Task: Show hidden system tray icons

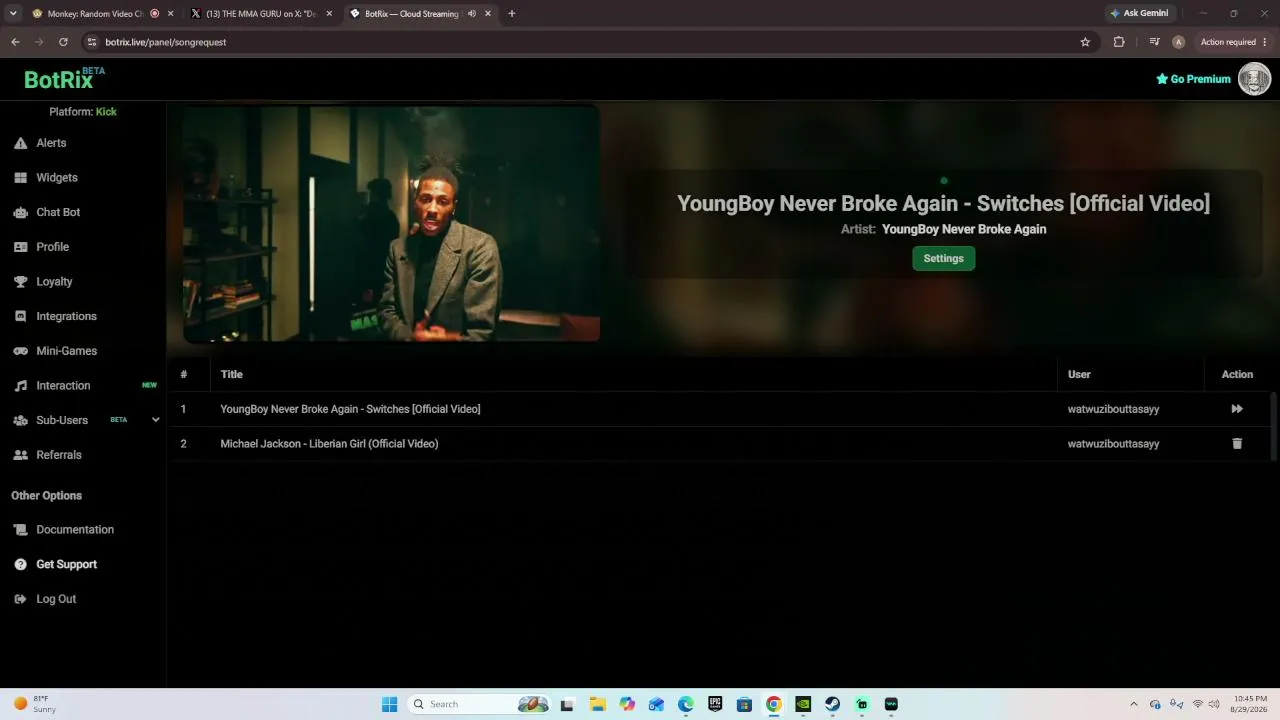Action: coord(1133,704)
